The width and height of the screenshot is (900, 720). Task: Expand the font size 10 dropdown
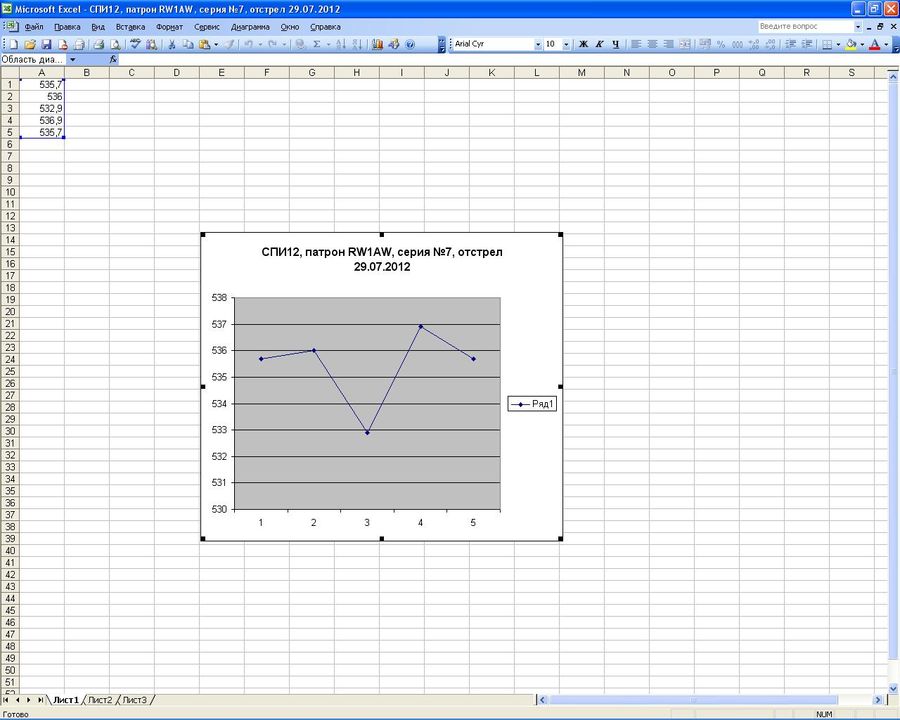pyautogui.click(x=567, y=45)
